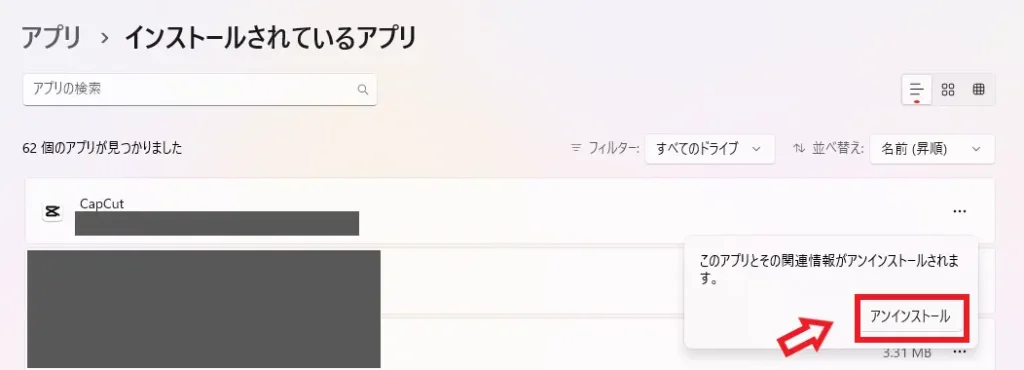Go back to アプリ via breadcrumb

click(x=51, y=39)
